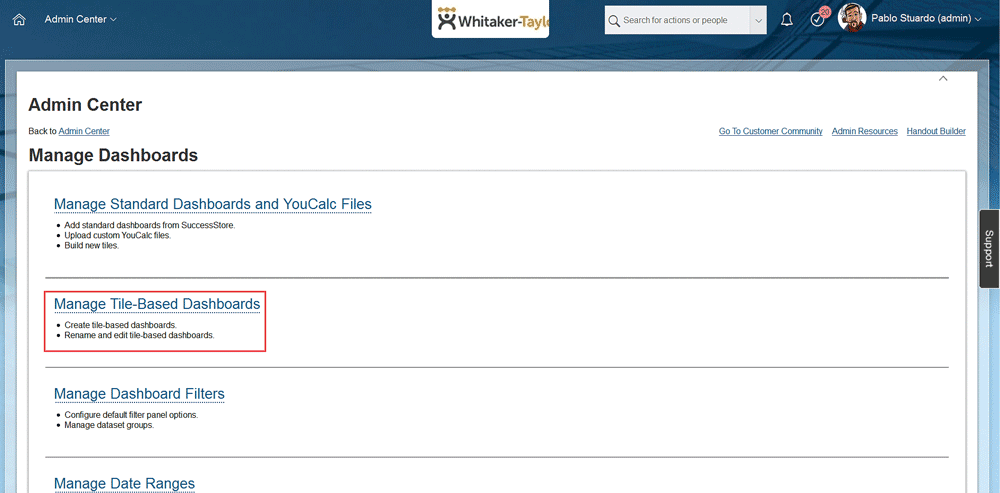The image size is (1000, 493).
Task: Focus the Search for actions or people field
Action: [x=677, y=20]
